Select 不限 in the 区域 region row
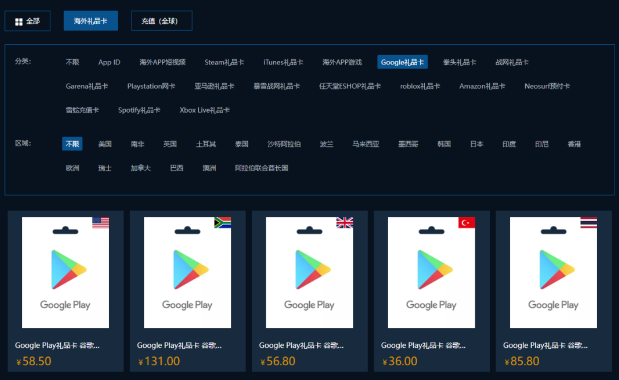The width and height of the screenshot is (619, 380). pos(72,144)
